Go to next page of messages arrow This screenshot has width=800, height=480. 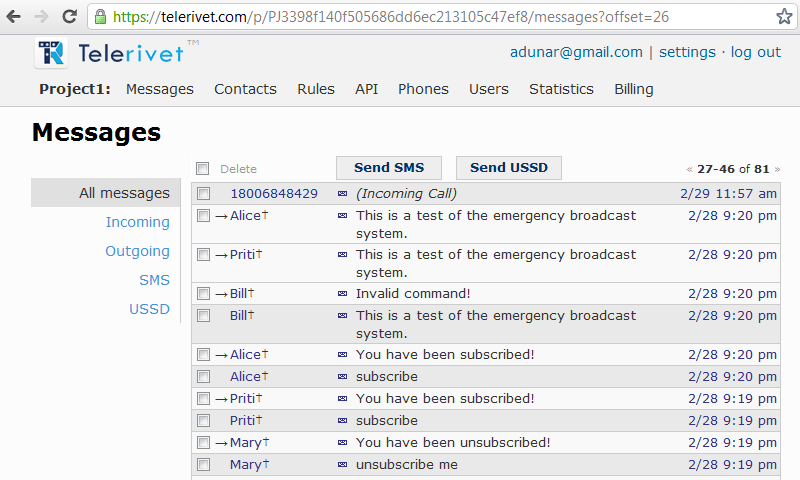pyautogui.click(x=777, y=169)
